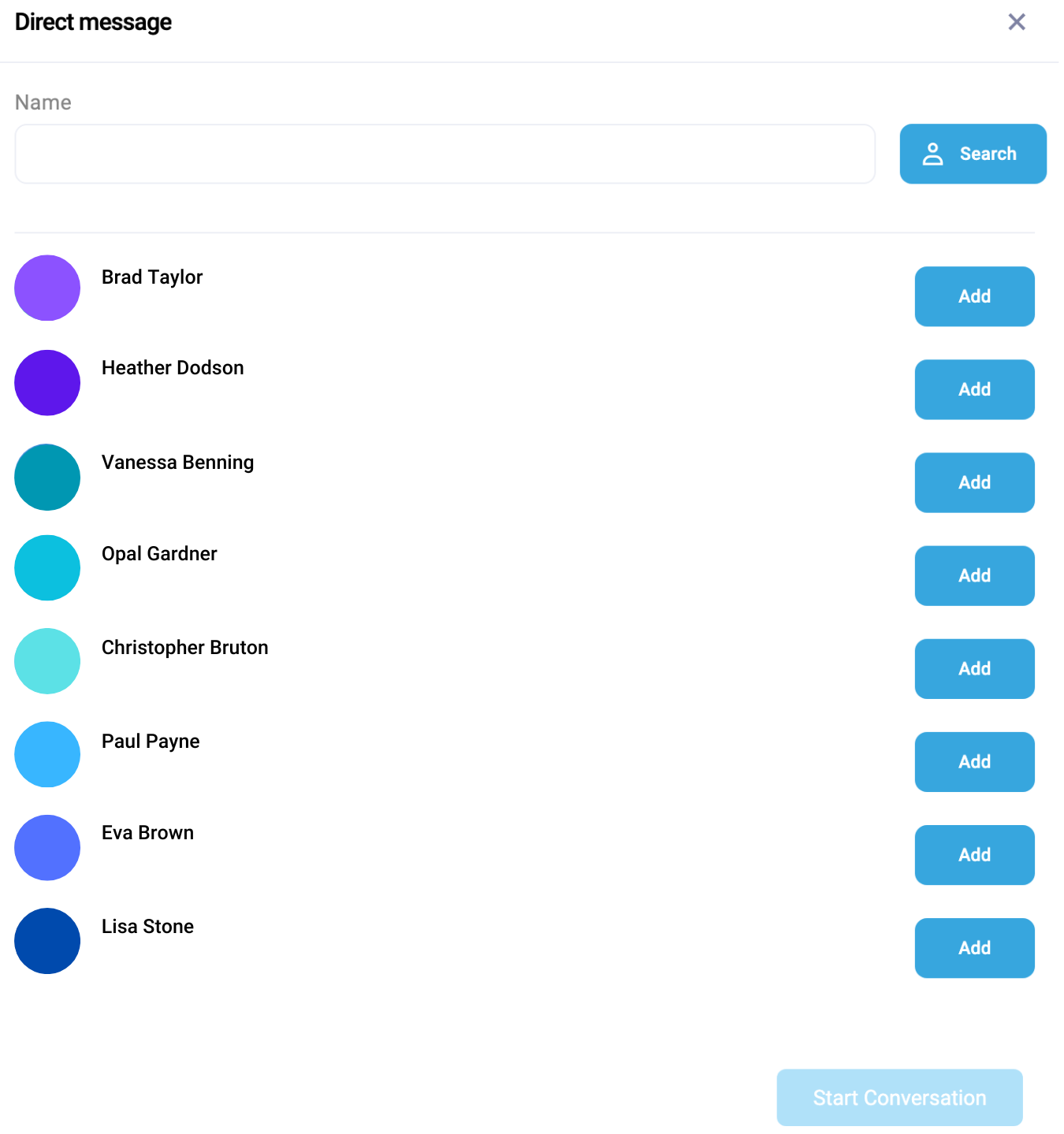Click Brad Taylor's purple avatar

click(x=47, y=288)
